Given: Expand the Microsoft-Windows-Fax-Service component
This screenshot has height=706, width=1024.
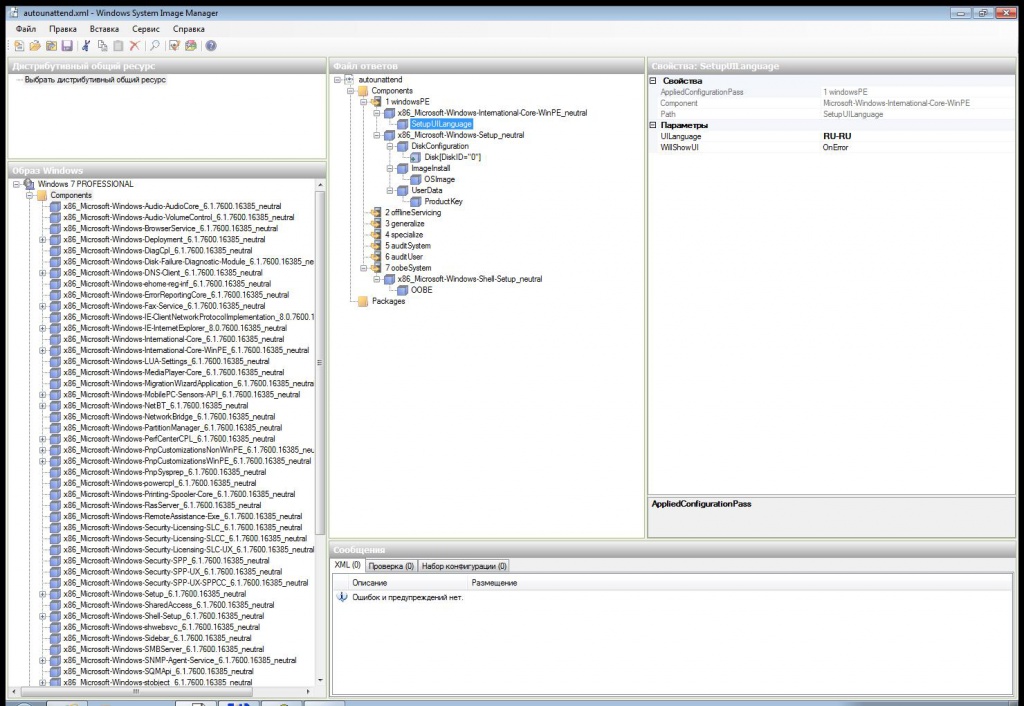Looking at the screenshot, I should click(x=42, y=306).
